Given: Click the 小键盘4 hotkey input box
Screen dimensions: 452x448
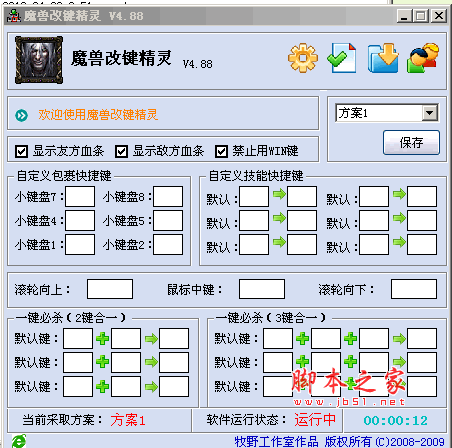Looking at the screenshot, I should tap(80, 220).
